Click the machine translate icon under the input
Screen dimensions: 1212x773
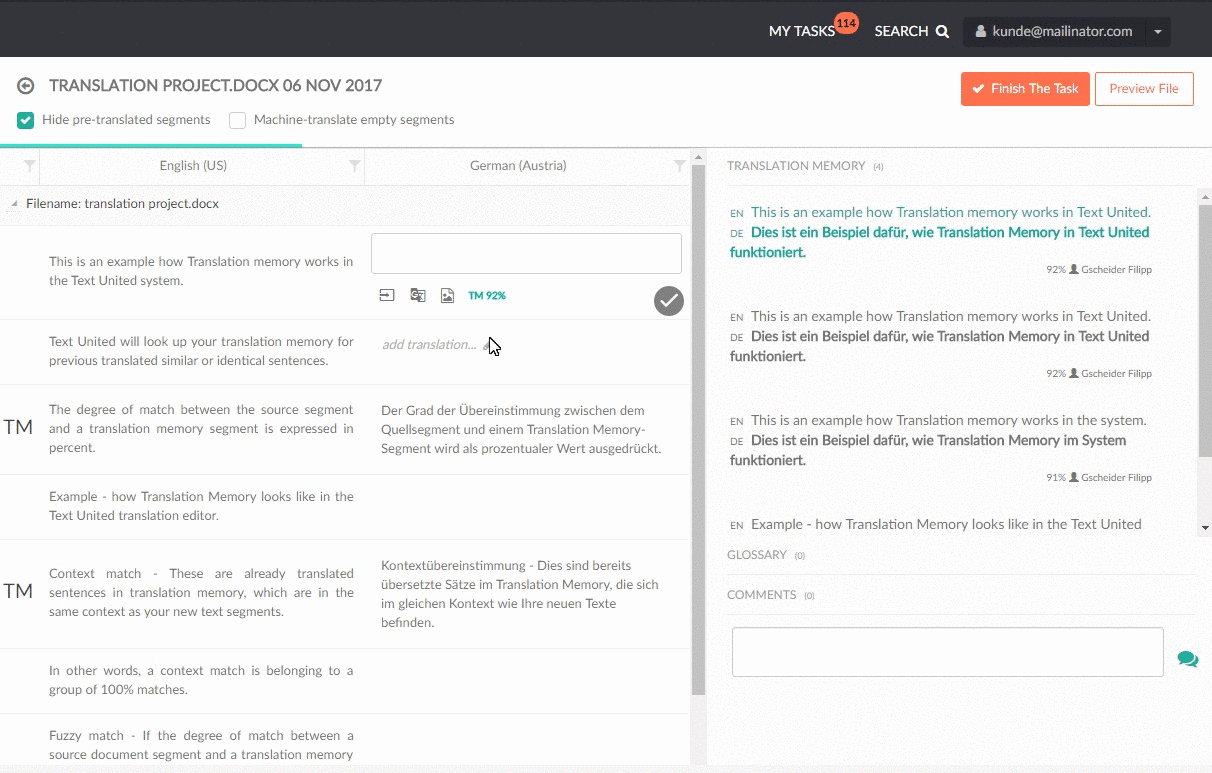coord(418,295)
